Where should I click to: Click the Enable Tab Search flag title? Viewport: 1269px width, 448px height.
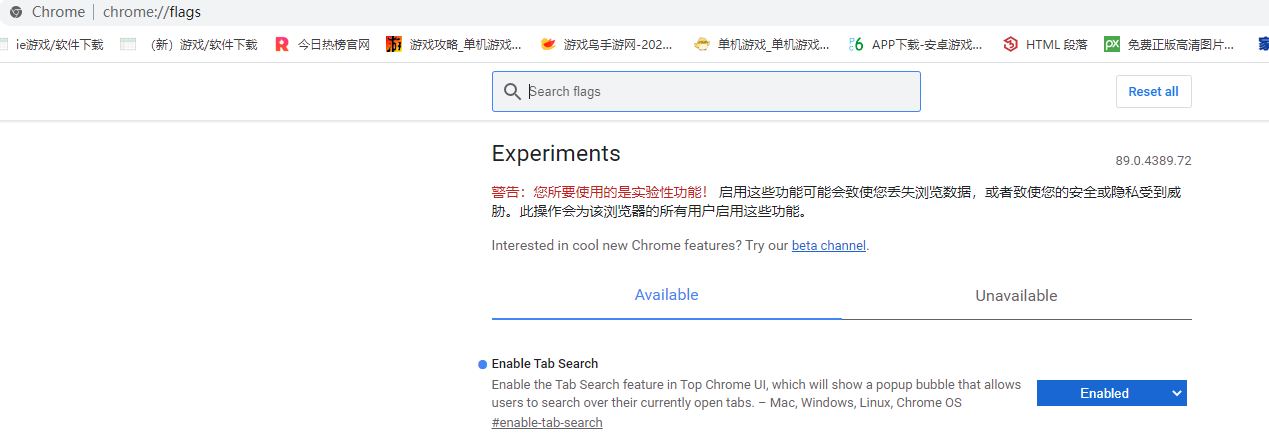pyautogui.click(x=545, y=363)
